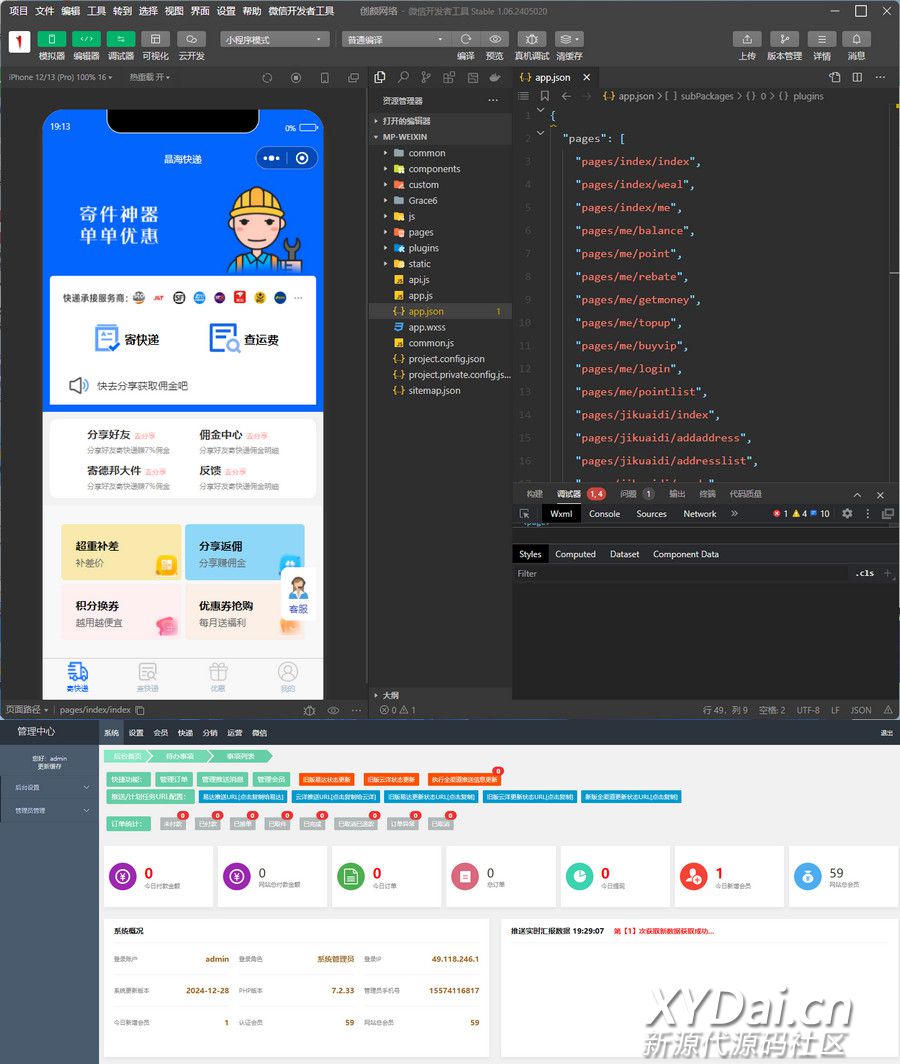
Task: Click the 真机调试 real device debug icon
Action: tap(531, 39)
